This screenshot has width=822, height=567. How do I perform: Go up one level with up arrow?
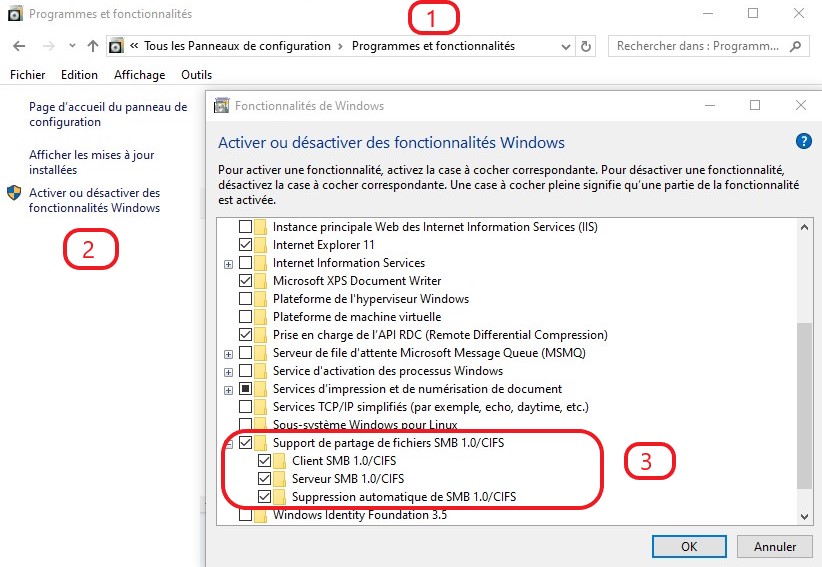pyautogui.click(x=93, y=46)
